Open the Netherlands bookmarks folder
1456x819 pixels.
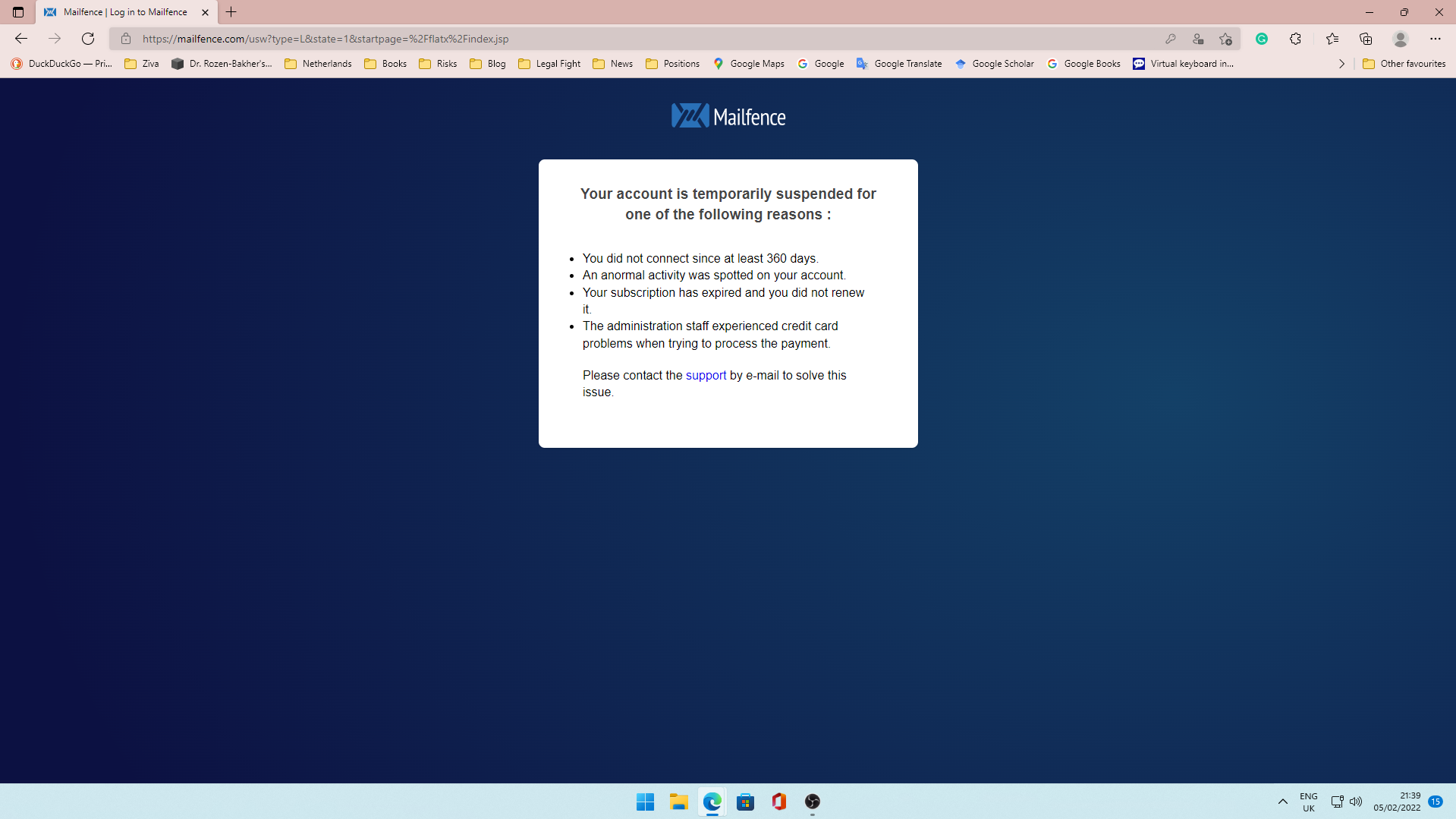click(318, 64)
